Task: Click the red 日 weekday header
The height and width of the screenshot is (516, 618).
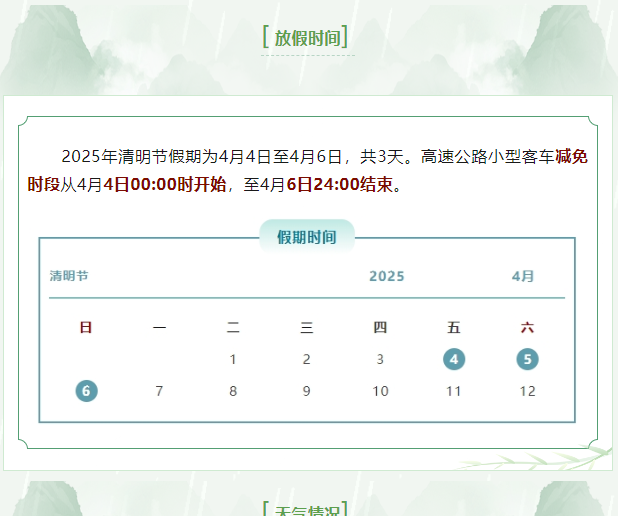Action: [x=86, y=327]
